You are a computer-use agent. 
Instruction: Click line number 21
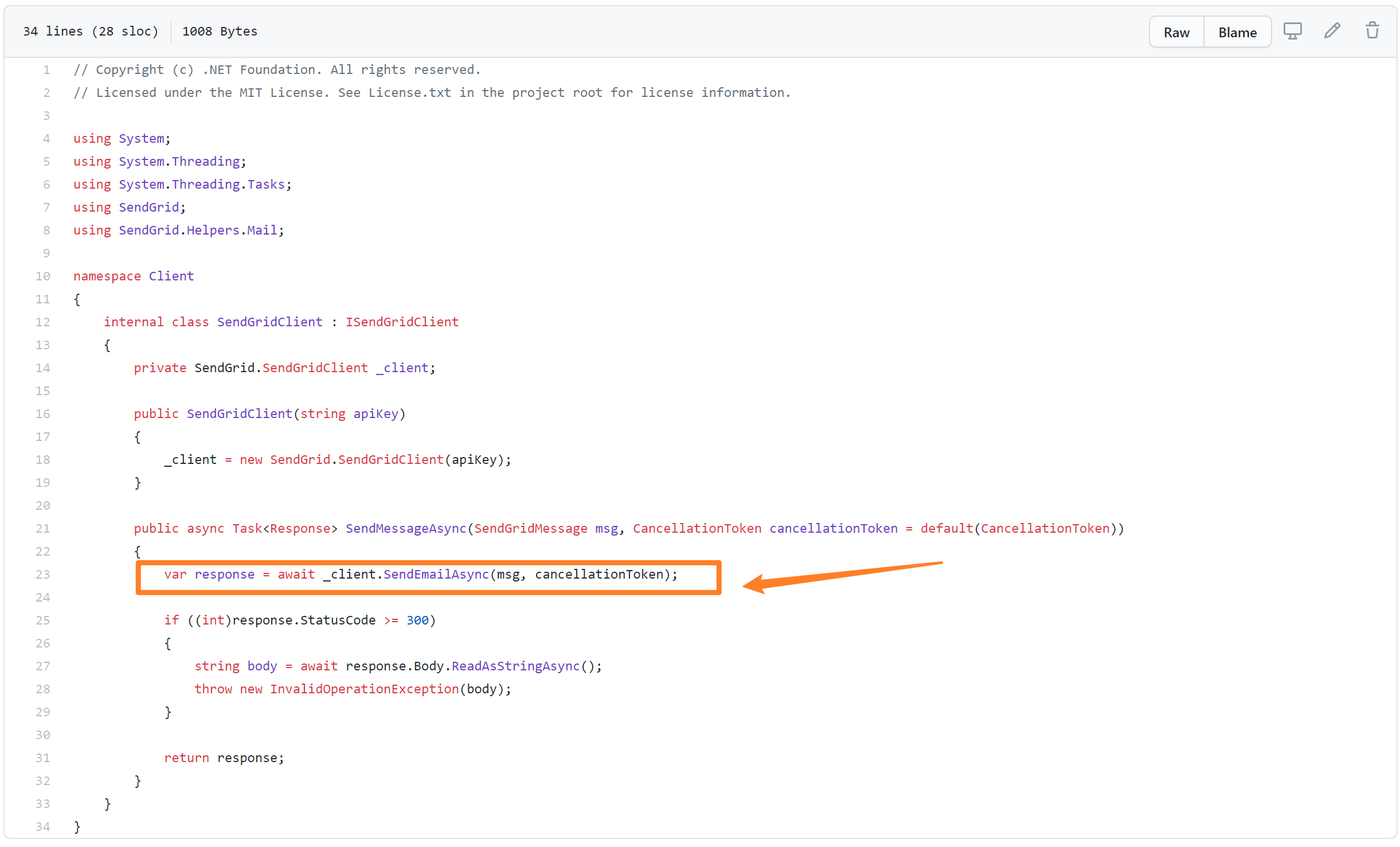coord(43,528)
